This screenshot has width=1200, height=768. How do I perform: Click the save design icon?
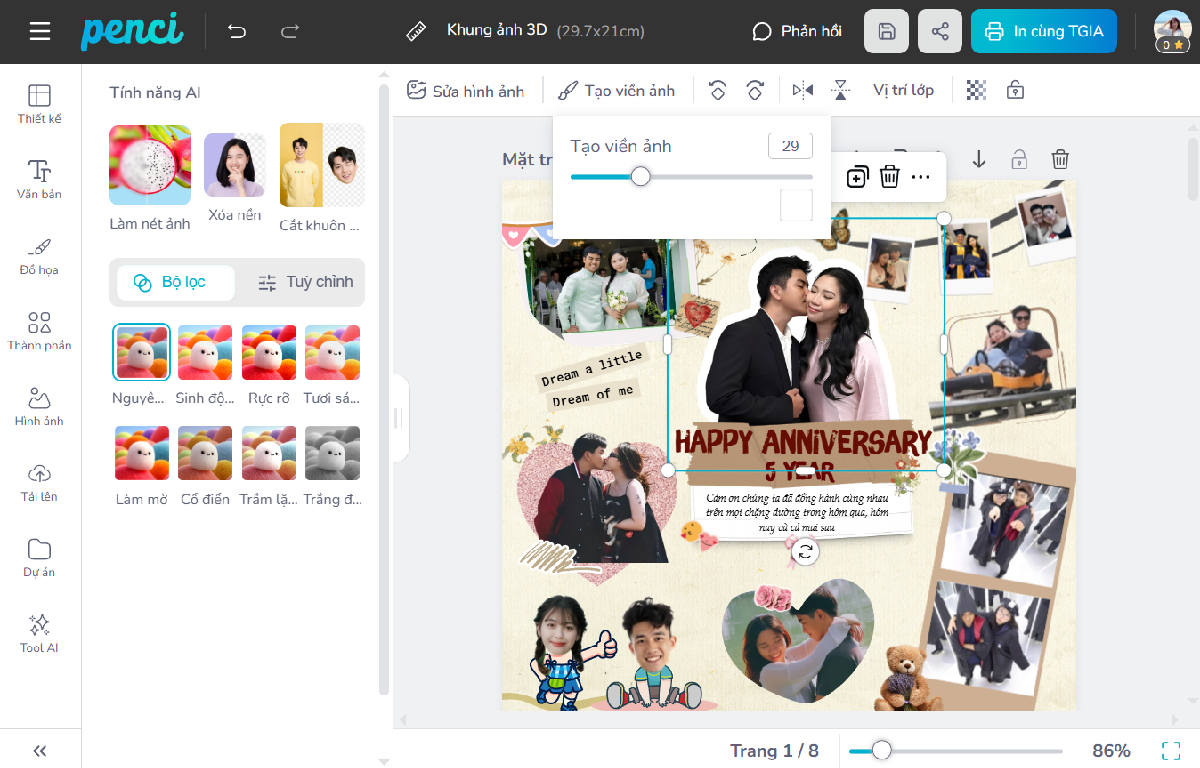(886, 31)
